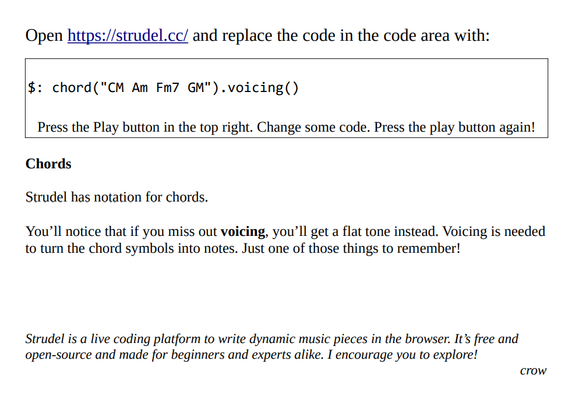Click 'Change some code.' sentence
The width and height of the screenshot is (572, 403).
[314, 127]
